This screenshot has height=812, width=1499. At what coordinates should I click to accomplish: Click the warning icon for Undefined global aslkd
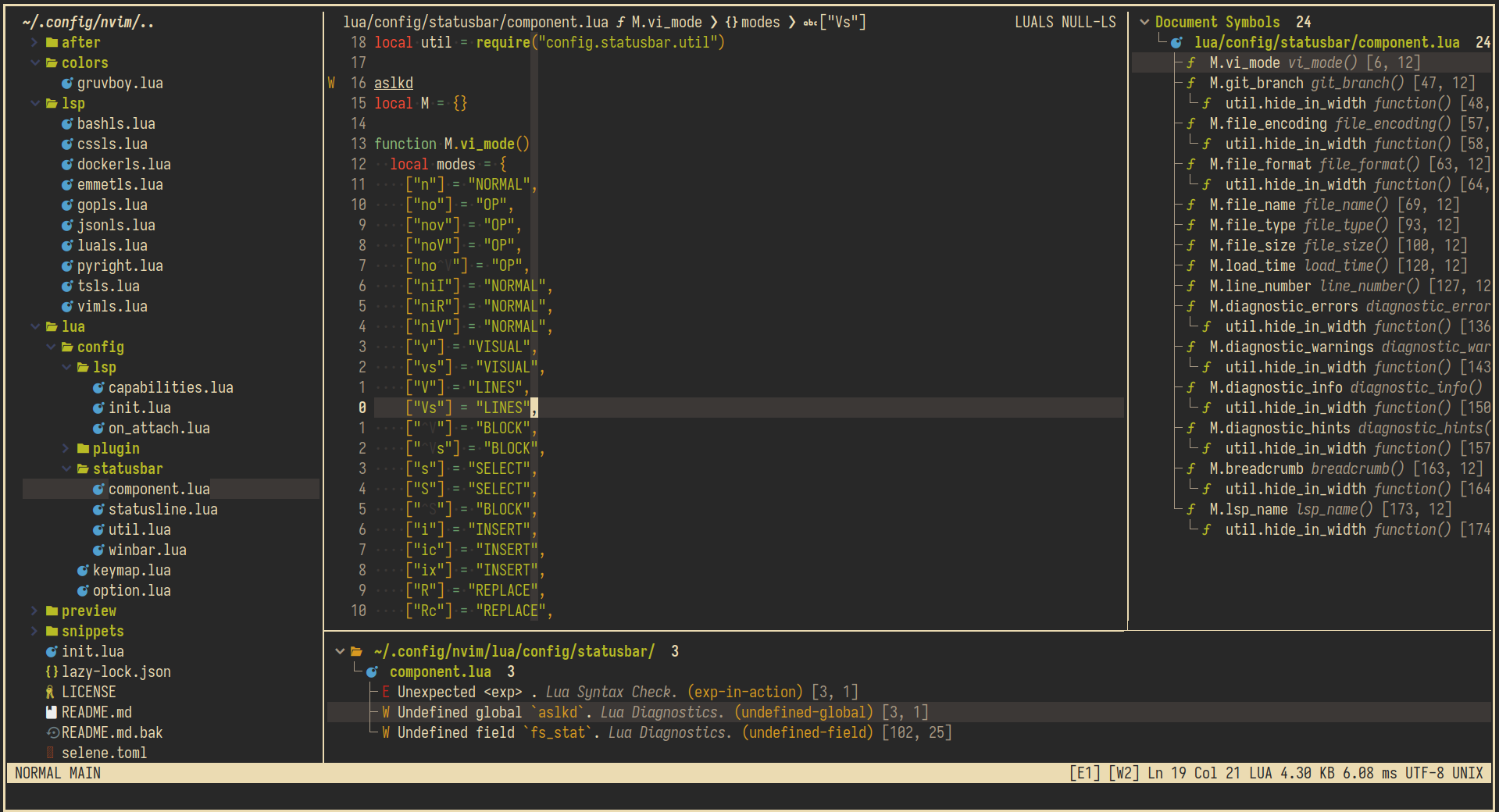point(386,712)
